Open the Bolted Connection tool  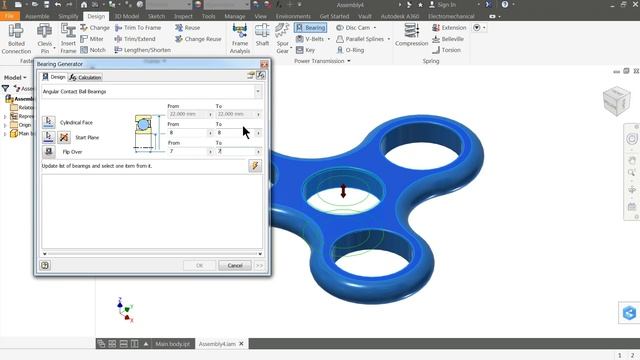[16, 39]
